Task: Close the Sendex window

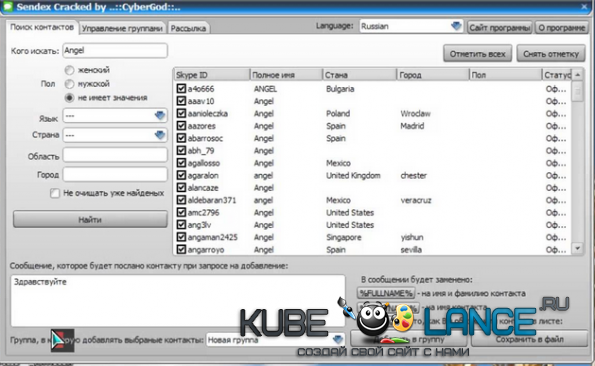Action: click(585, 6)
